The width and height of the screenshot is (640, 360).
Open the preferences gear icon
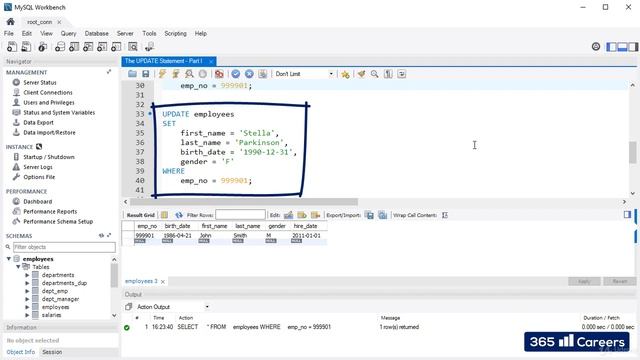click(x=596, y=47)
